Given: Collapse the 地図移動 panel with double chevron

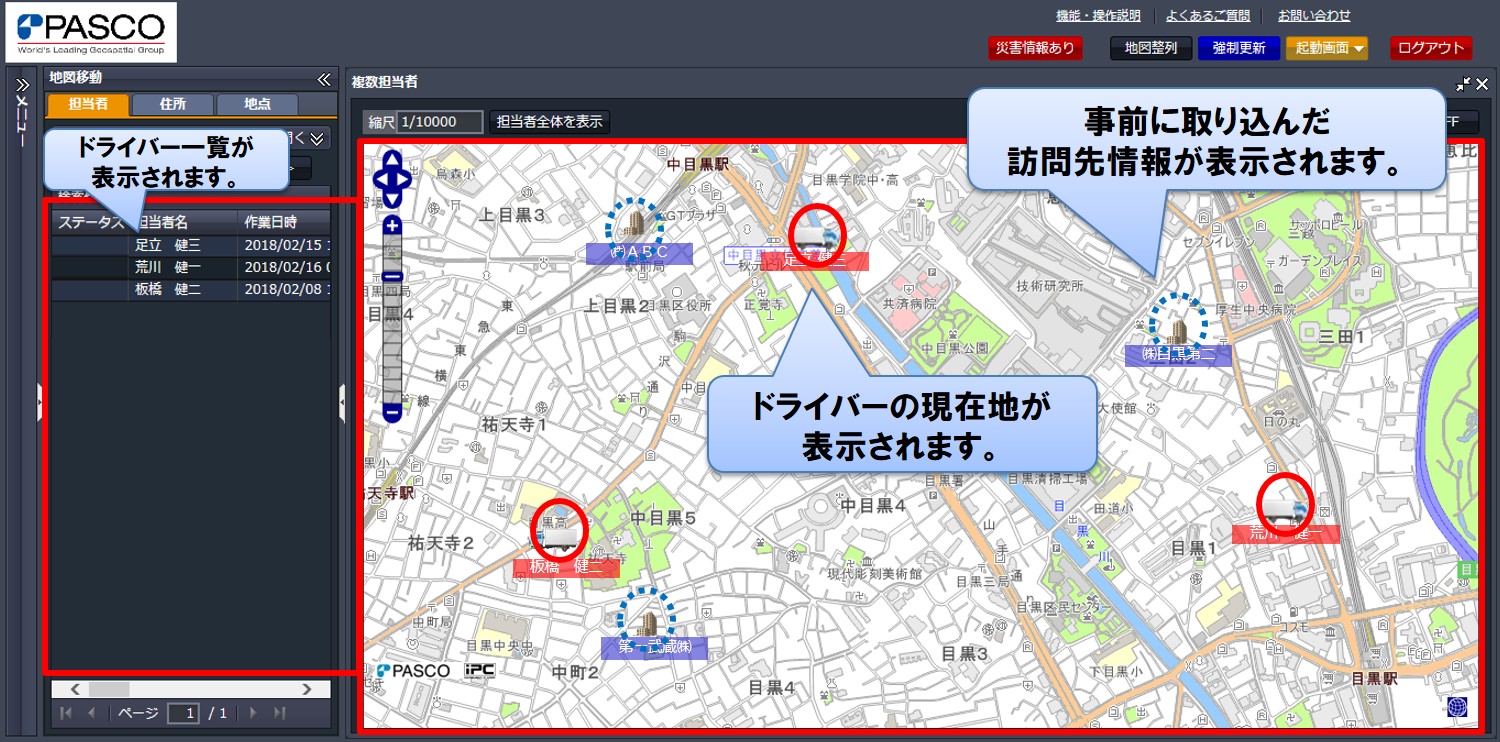Looking at the screenshot, I should [x=323, y=79].
